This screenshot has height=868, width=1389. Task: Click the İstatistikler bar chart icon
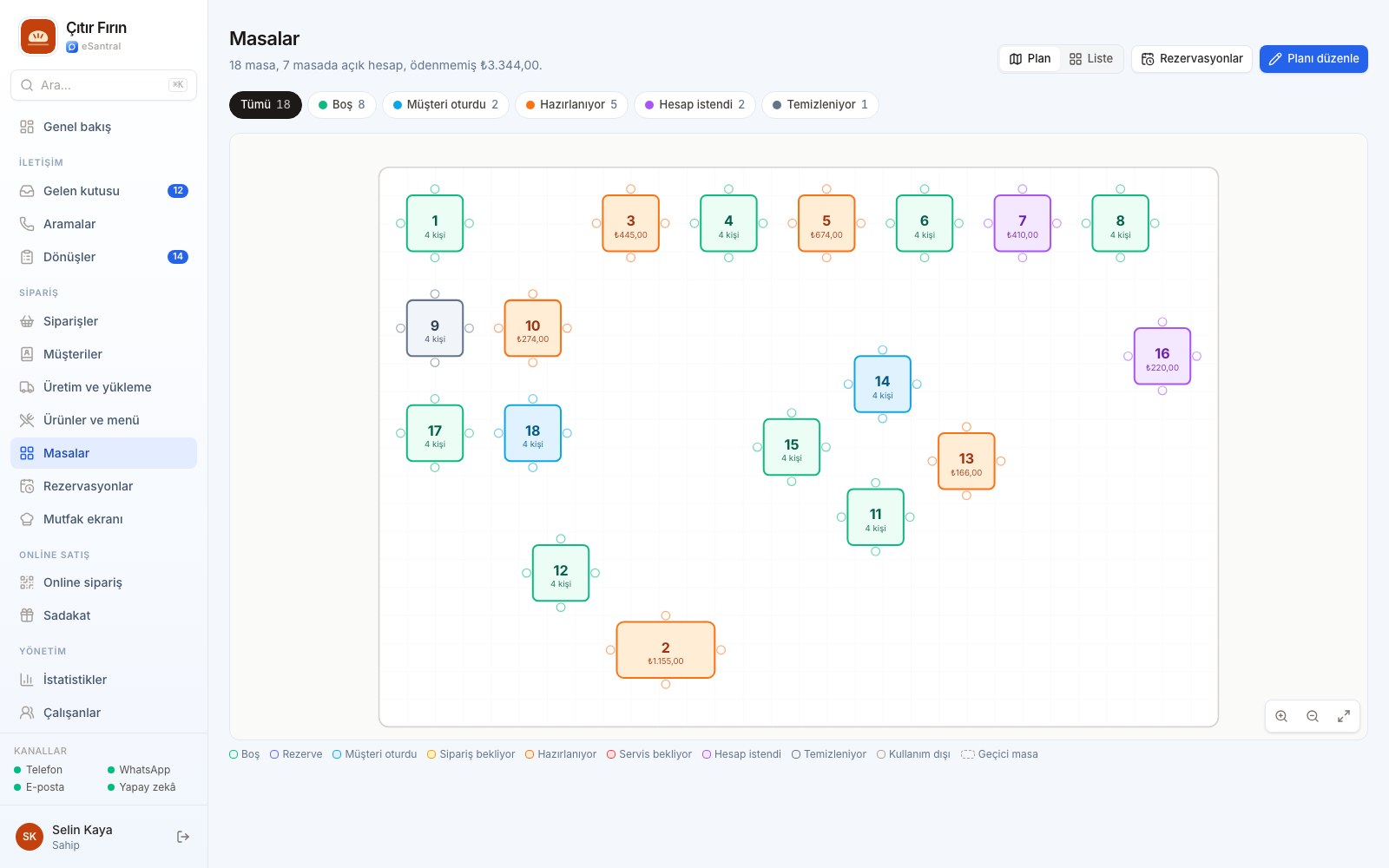coord(27,680)
